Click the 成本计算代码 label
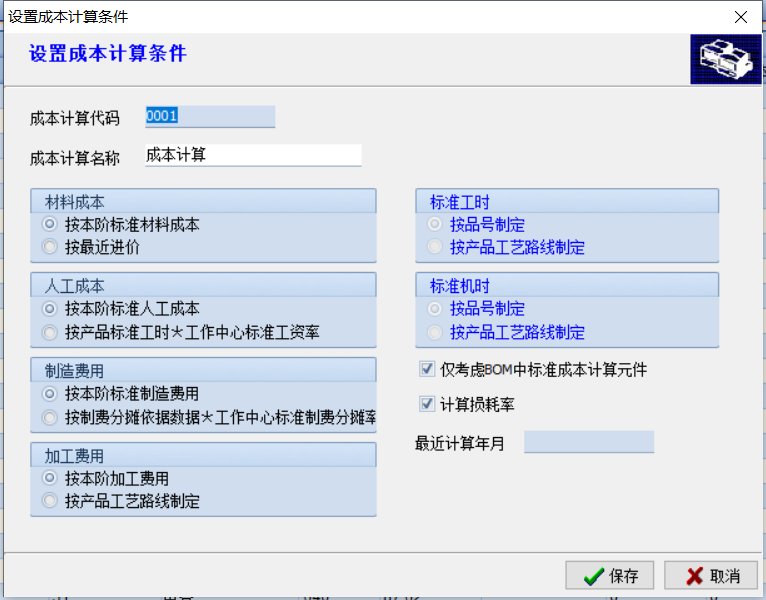766x600 pixels. click(74, 118)
